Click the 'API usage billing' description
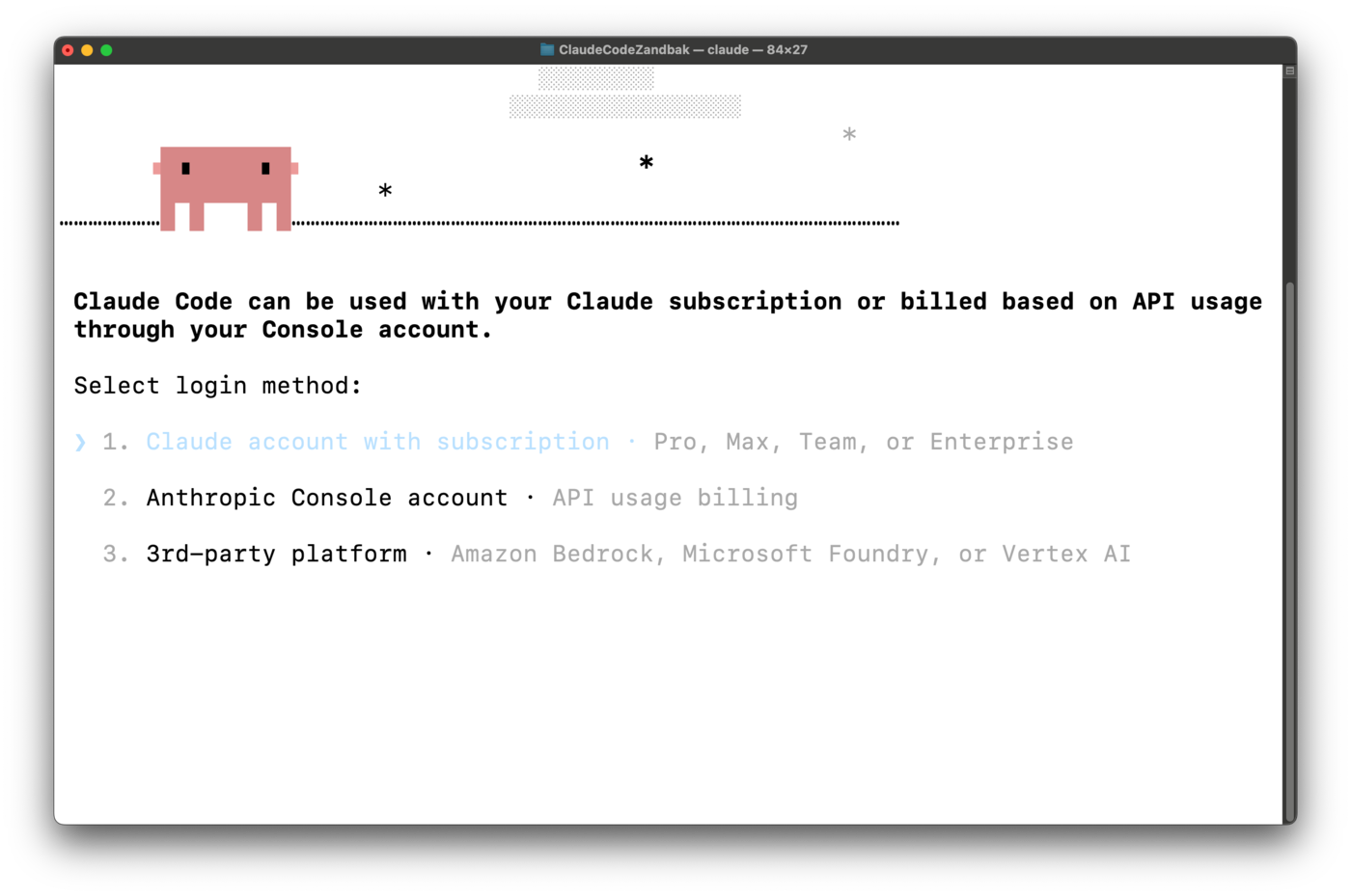This screenshot has height=896, width=1351. [x=675, y=498]
